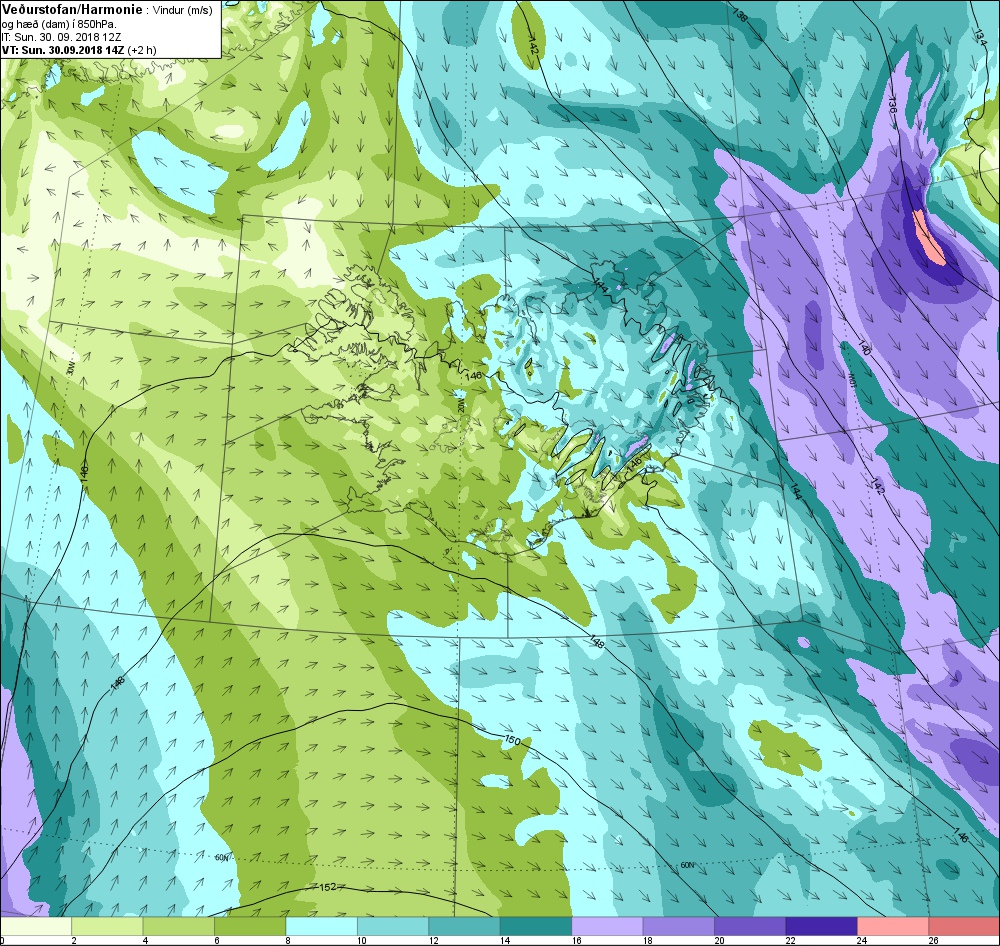This screenshot has width=1000, height=946.
Task: Click the "Veðurstofan/Harmonie" title text
Action: coord(72,10)
